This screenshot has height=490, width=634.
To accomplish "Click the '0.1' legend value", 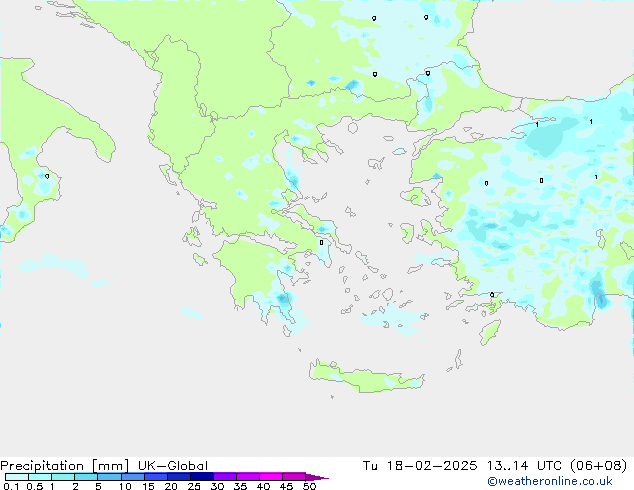I will tap(11, 486).
